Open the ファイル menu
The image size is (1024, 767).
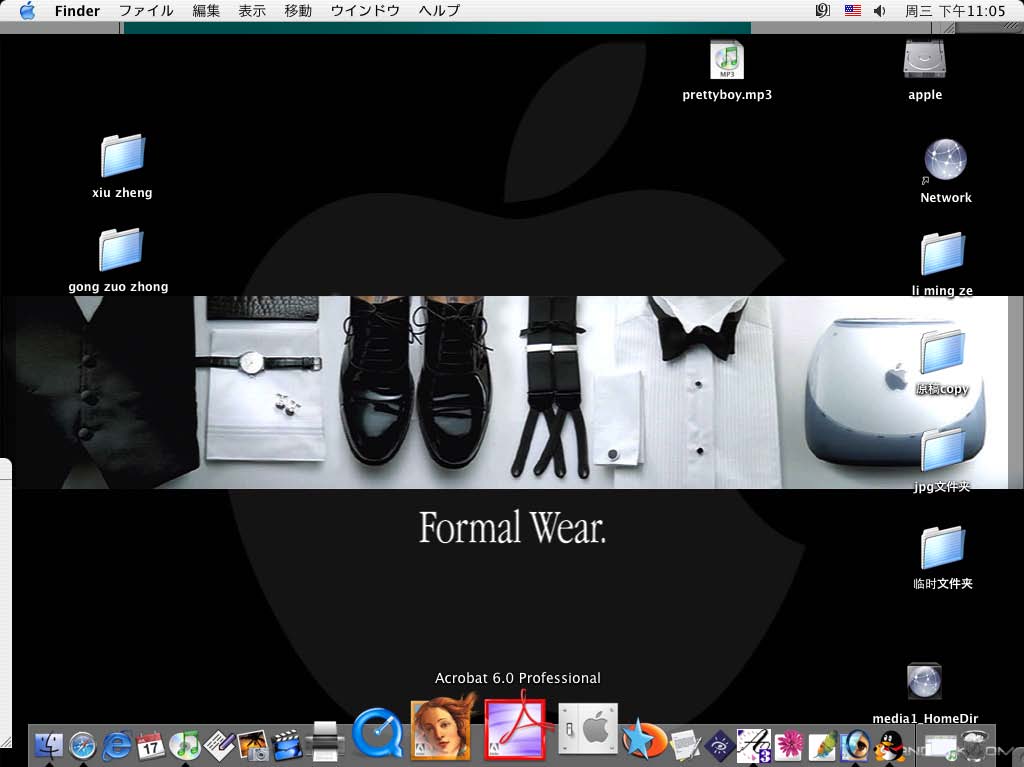146,10
